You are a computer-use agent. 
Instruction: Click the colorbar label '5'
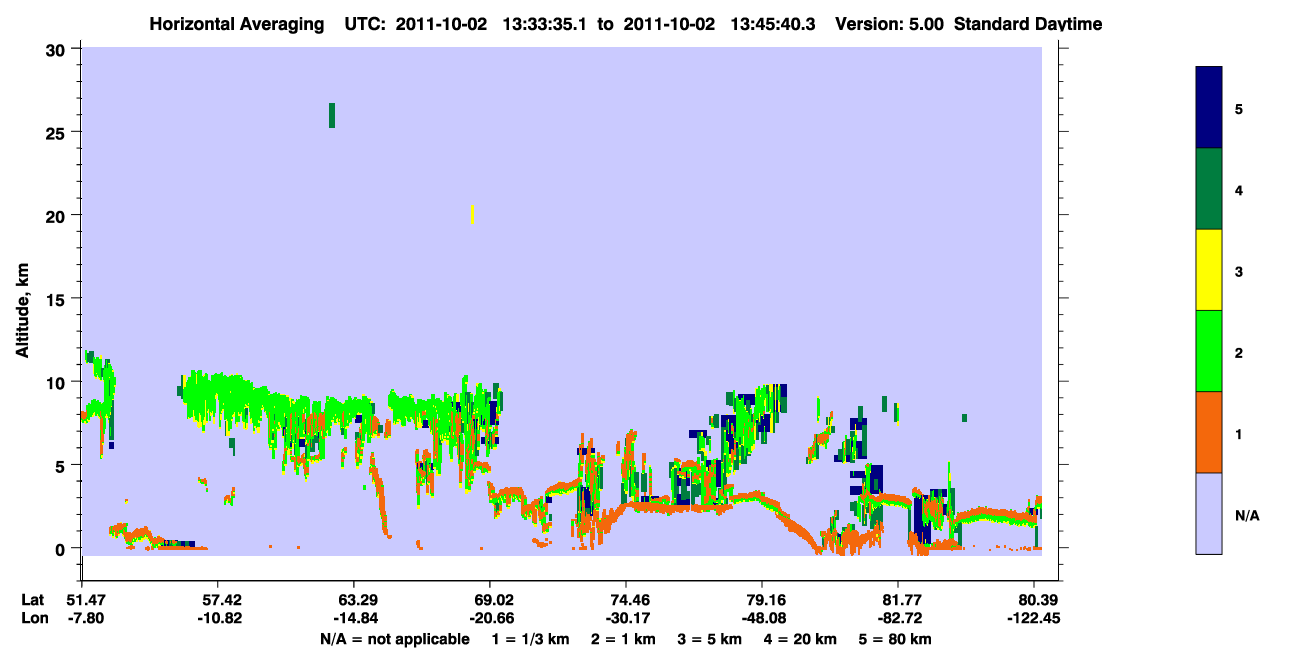click(x=1239, y=108)
